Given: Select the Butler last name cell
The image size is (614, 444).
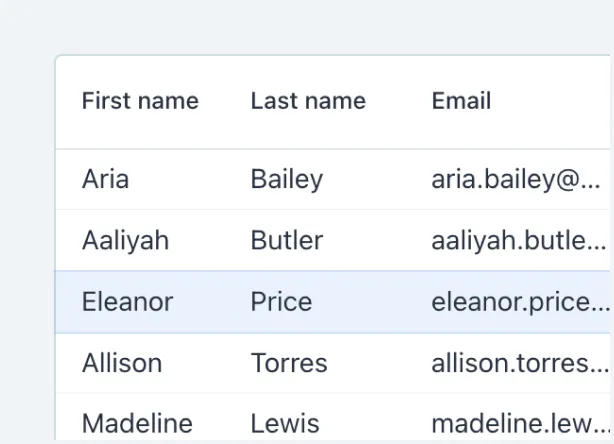Looking at the screenshot, I should (287, 241).
